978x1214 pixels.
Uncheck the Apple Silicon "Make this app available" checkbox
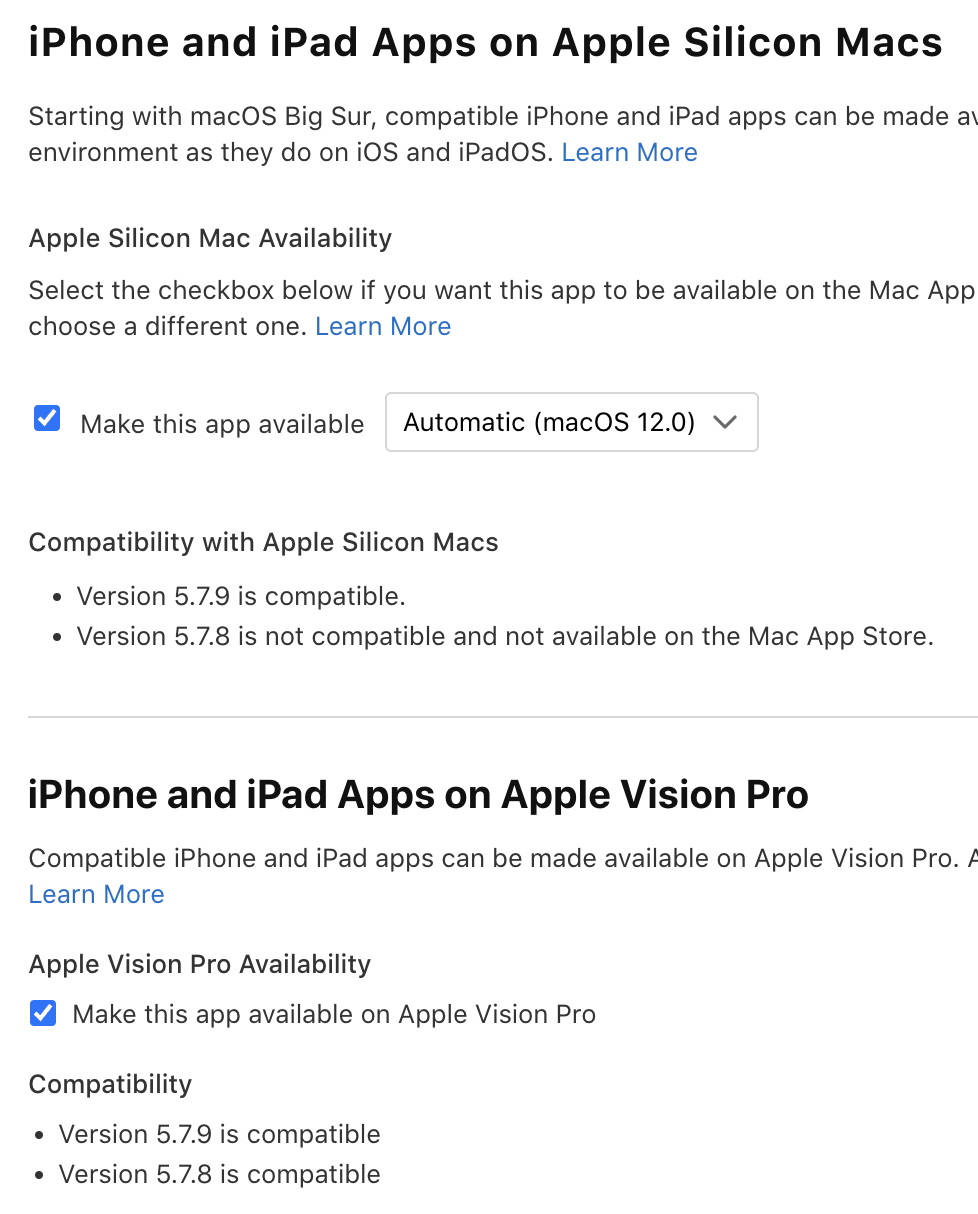[47, 418]
